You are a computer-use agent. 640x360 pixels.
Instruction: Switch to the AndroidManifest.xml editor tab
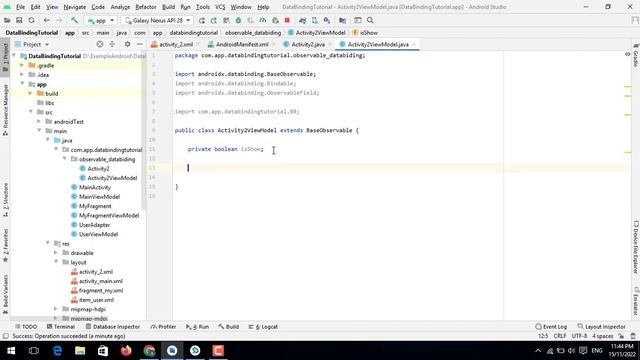tap(242, 44)
